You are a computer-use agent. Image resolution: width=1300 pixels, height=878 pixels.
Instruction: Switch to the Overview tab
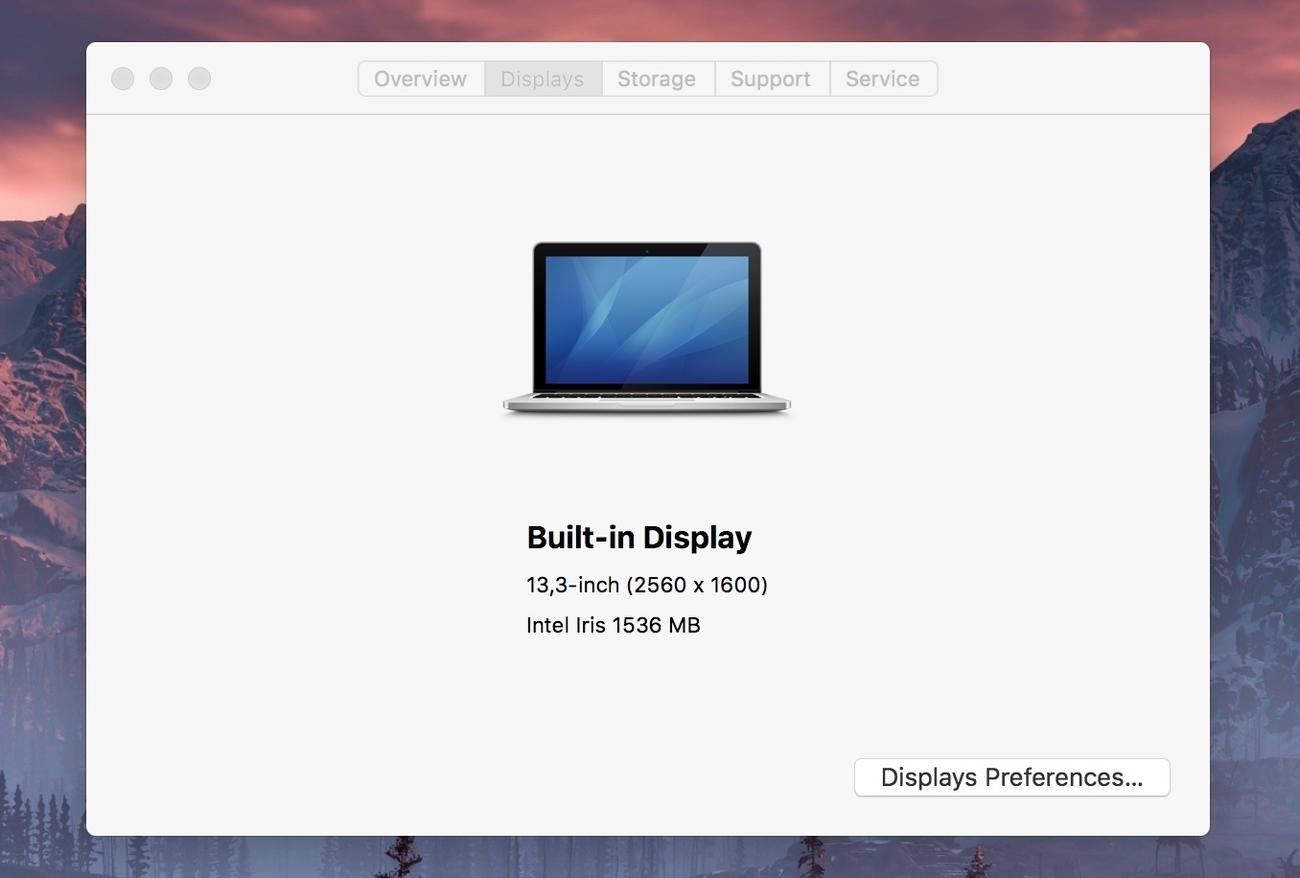click(x=421, y=79)
